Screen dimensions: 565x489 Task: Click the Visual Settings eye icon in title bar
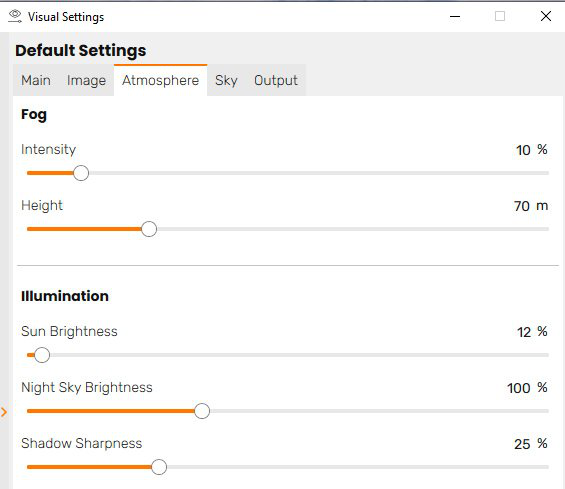pos(15,16)
